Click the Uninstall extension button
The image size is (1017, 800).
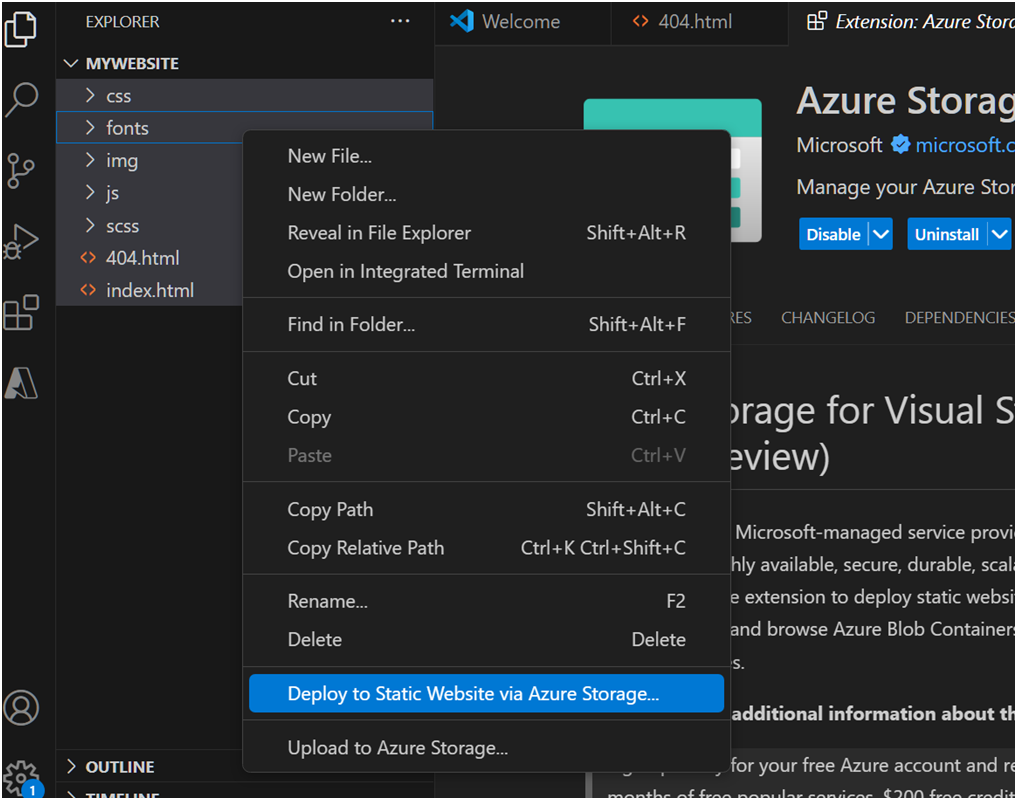pyautogui.click(x=947, y=234)
